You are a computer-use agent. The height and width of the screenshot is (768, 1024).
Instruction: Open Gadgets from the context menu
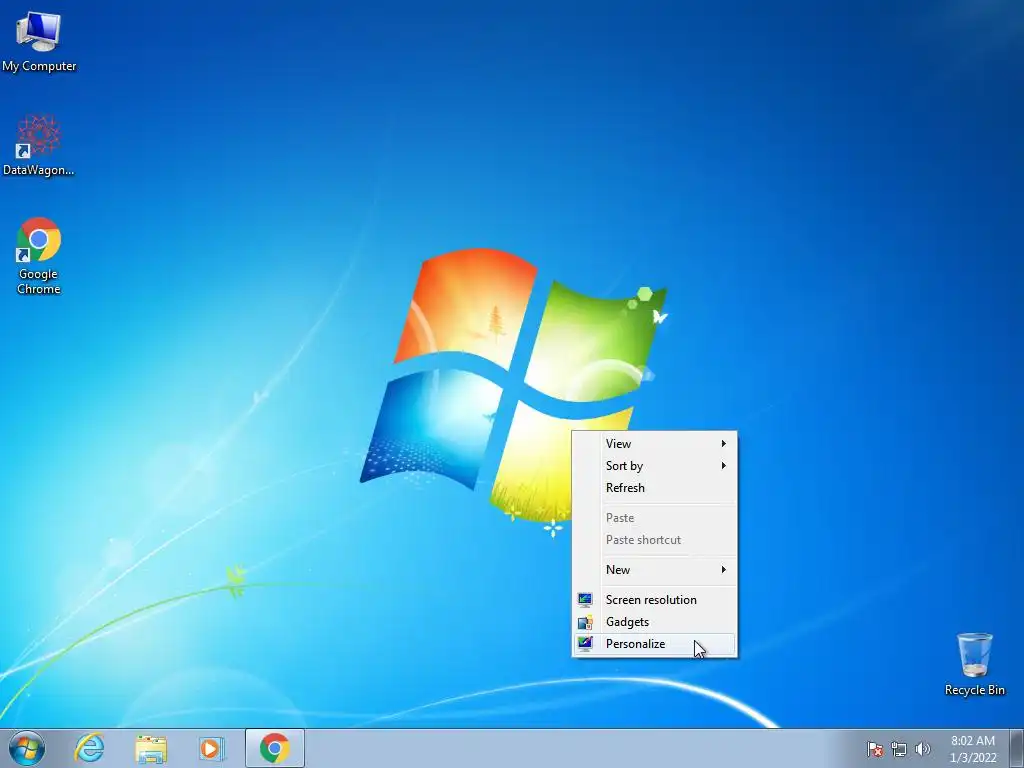tap(654, 622)
